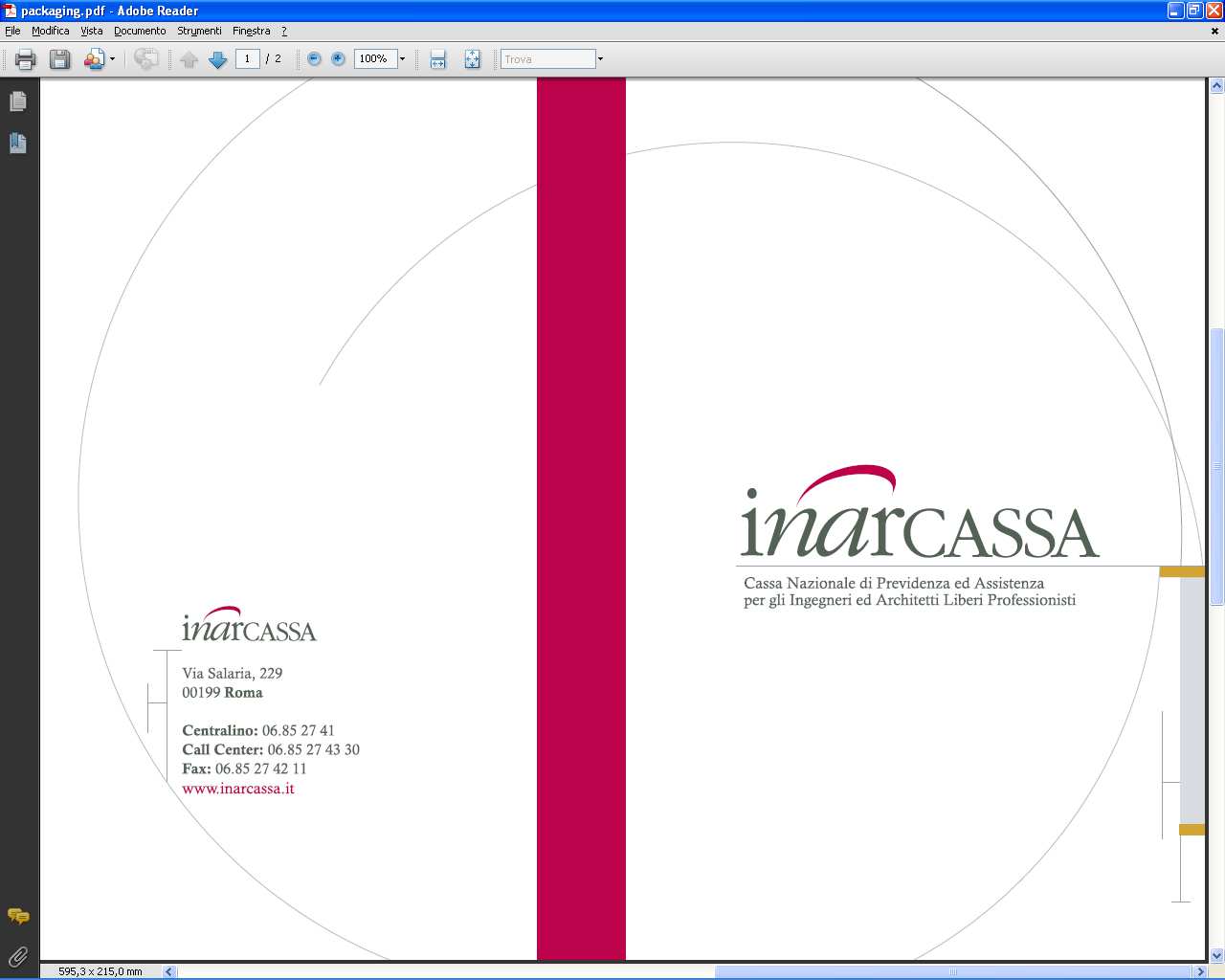Open the File menu
The height and width of the screenshot is (980, 1225).
tap(12, 31)
